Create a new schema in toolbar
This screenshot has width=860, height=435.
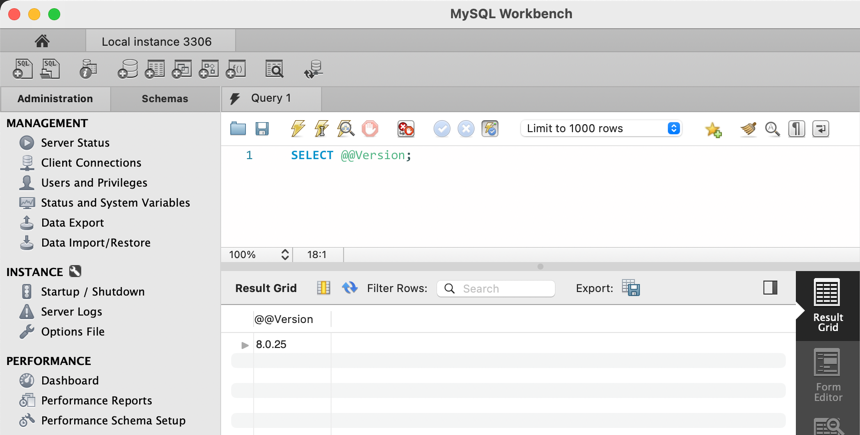(128, 69)
